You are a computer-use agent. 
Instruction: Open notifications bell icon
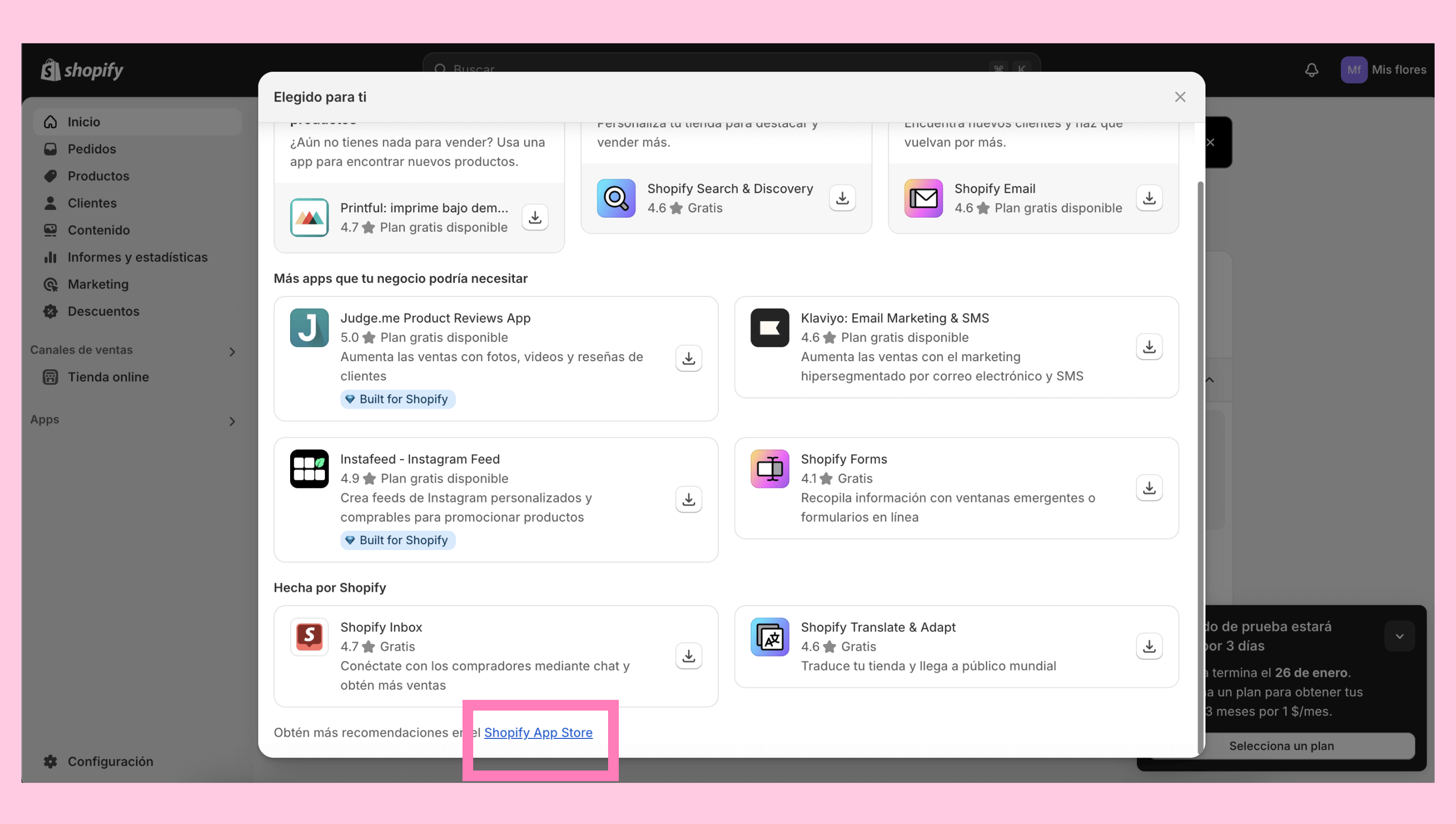pos(1311,70)
